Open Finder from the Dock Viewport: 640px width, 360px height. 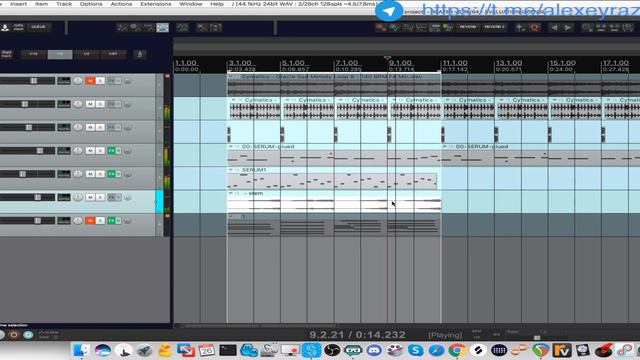pyautogui.click(x=82, y=350)
